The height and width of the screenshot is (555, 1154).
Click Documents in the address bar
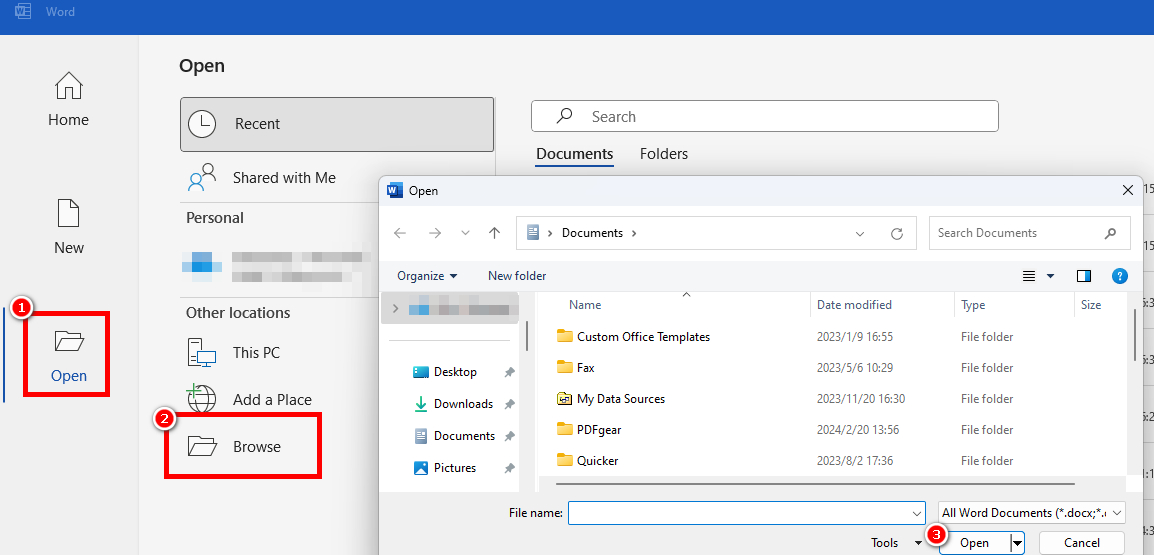592,233
